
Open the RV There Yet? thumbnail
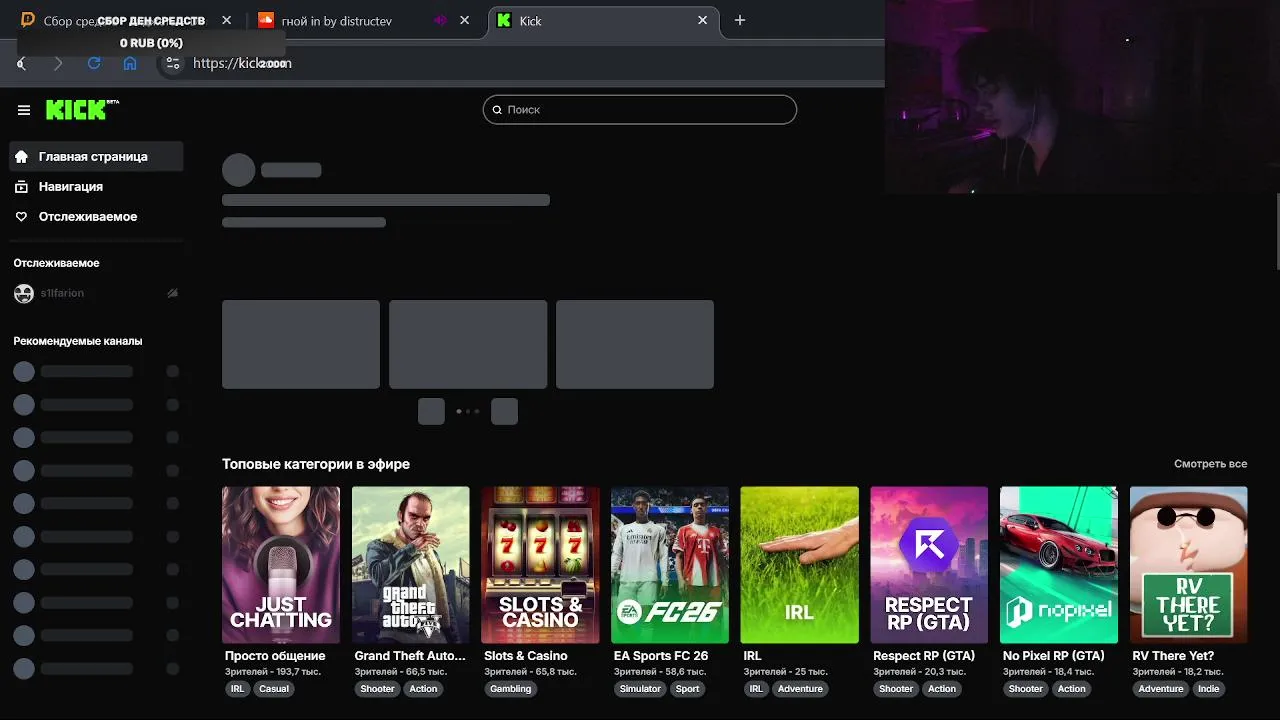[1188, 565]
